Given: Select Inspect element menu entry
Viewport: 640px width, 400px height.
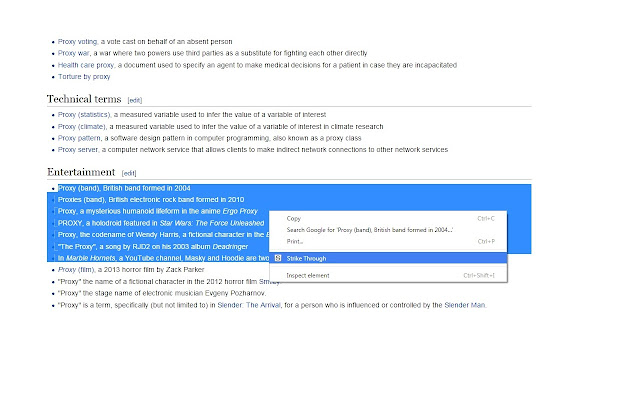Looking at the screenshot, I should [309, 275].
